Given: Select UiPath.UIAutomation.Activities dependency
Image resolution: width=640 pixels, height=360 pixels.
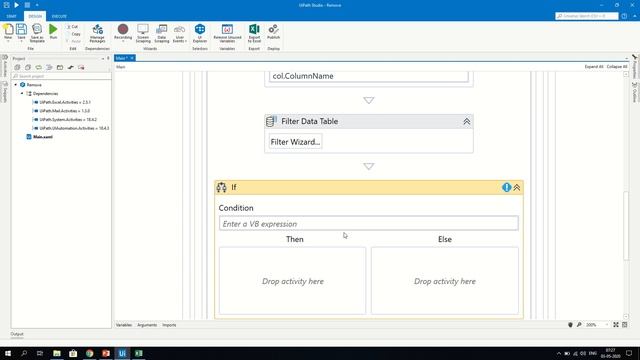Looking at the screenshot, I should coord(71,128).
